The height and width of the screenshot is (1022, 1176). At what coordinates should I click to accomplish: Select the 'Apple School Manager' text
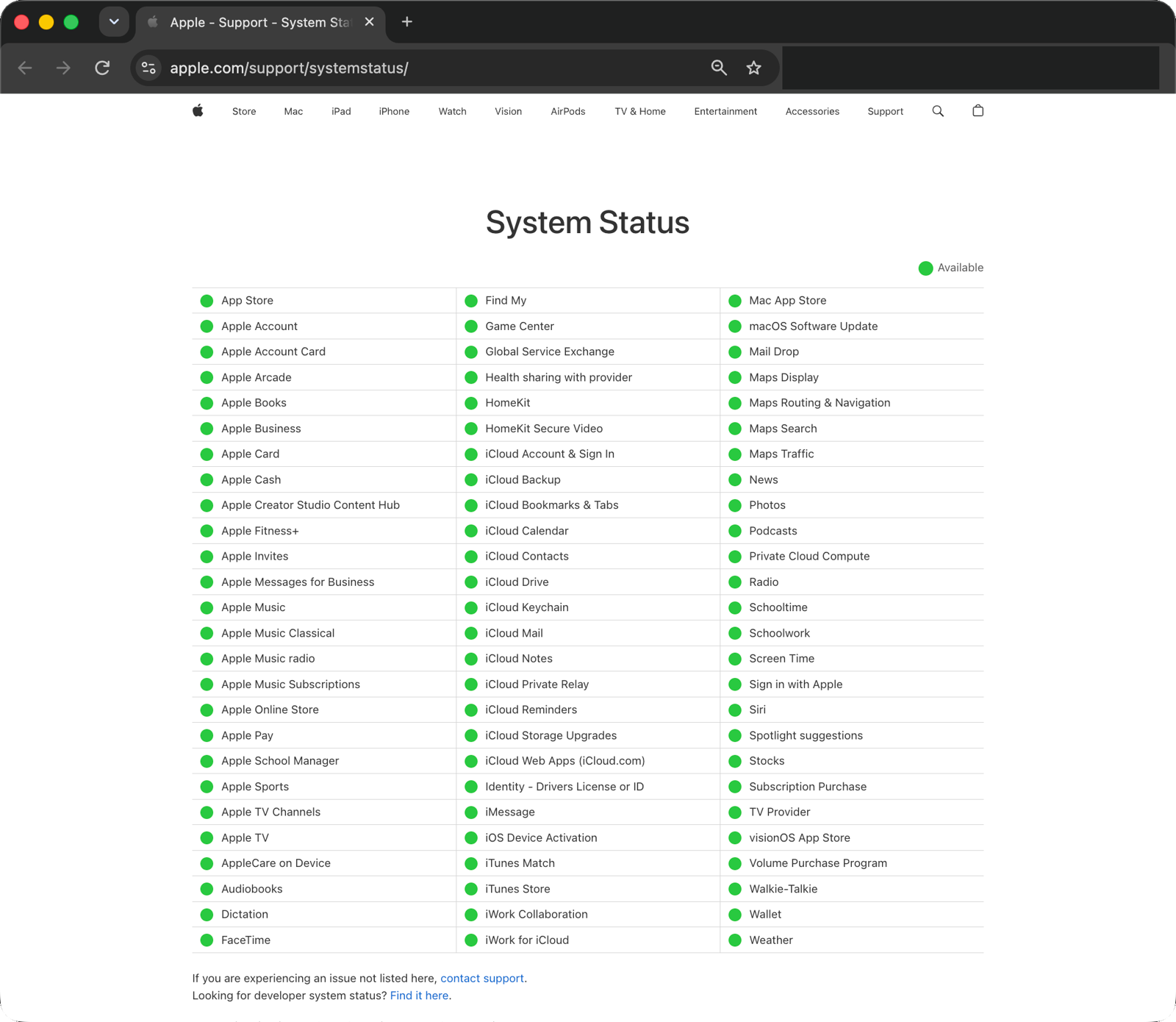pyautogui.click(x=280, y=761)
